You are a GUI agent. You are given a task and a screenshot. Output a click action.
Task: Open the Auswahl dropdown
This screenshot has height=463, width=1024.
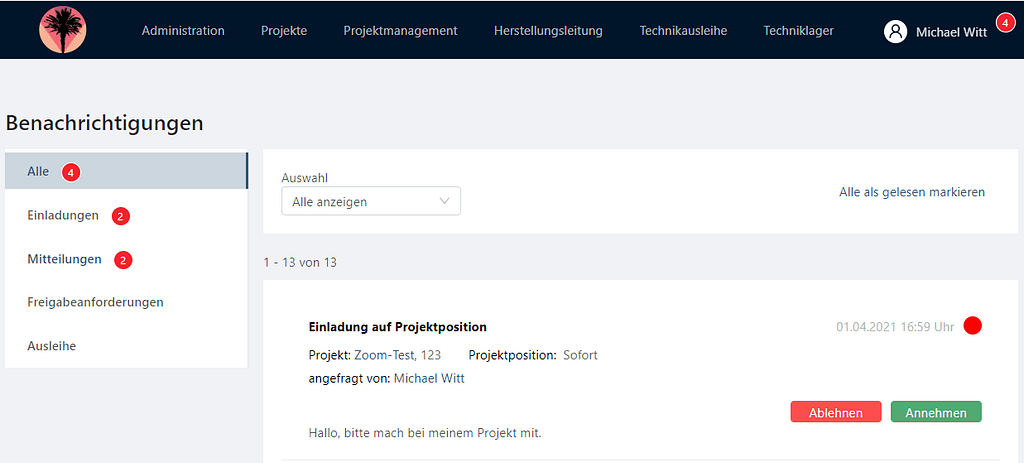[371, 201]
